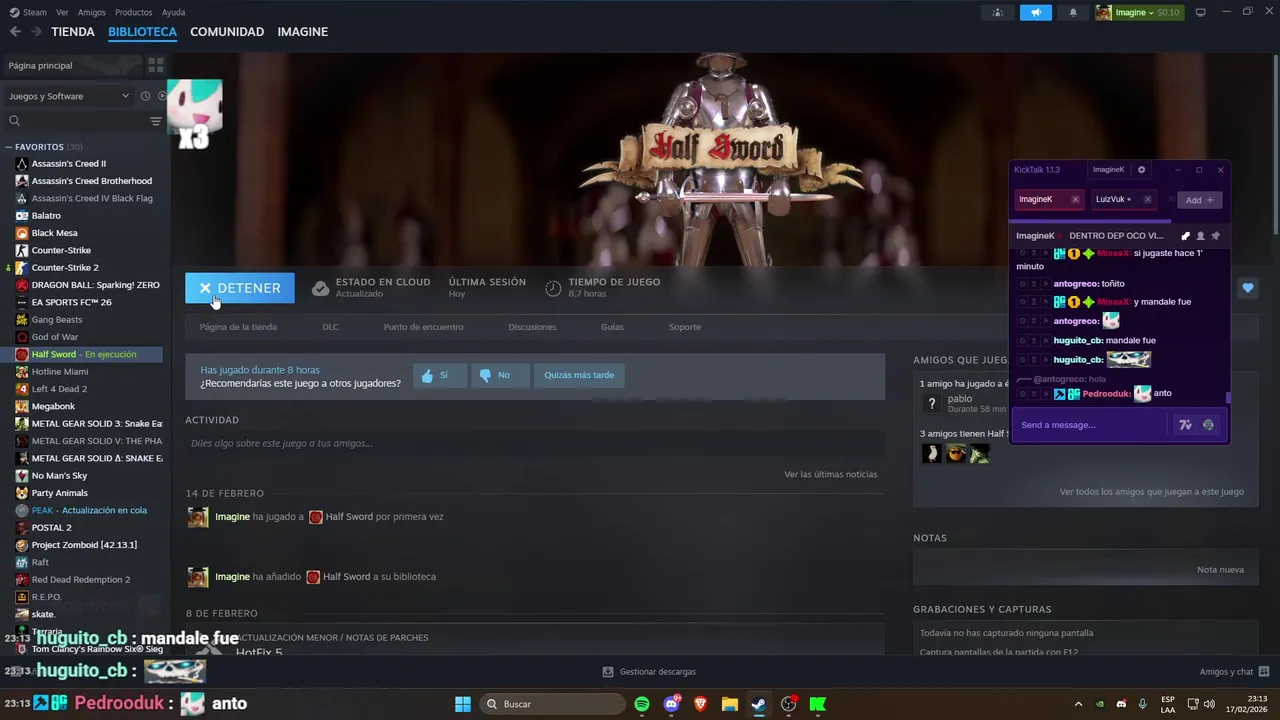The image size is (1280, 720).
Task: Show hidden system tray icons
Action: (1078, 704)
